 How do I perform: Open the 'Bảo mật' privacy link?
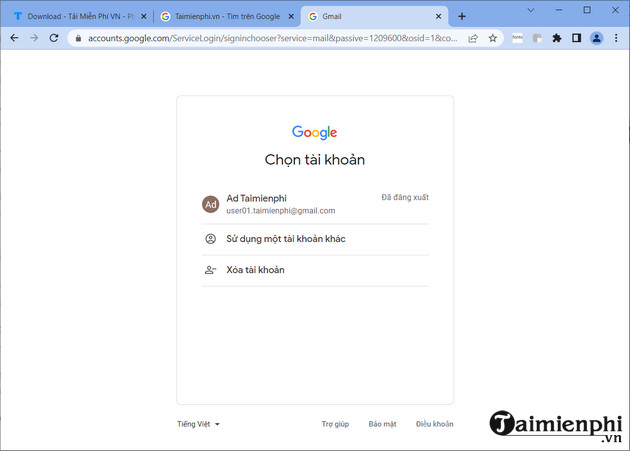click(382, 424)
